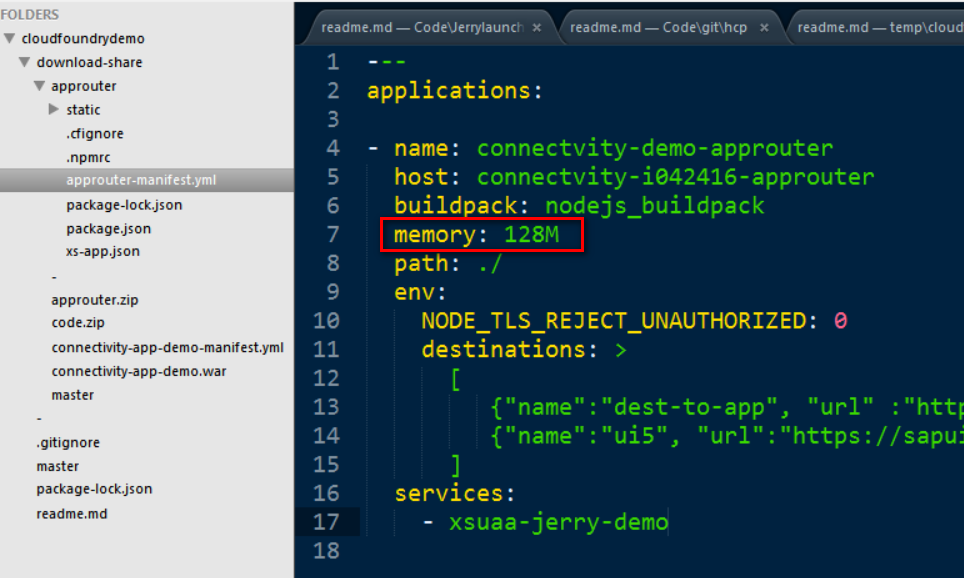Screen dimensions: 964x578
Task: Select the static folder name
Action: tap(83, 110)
